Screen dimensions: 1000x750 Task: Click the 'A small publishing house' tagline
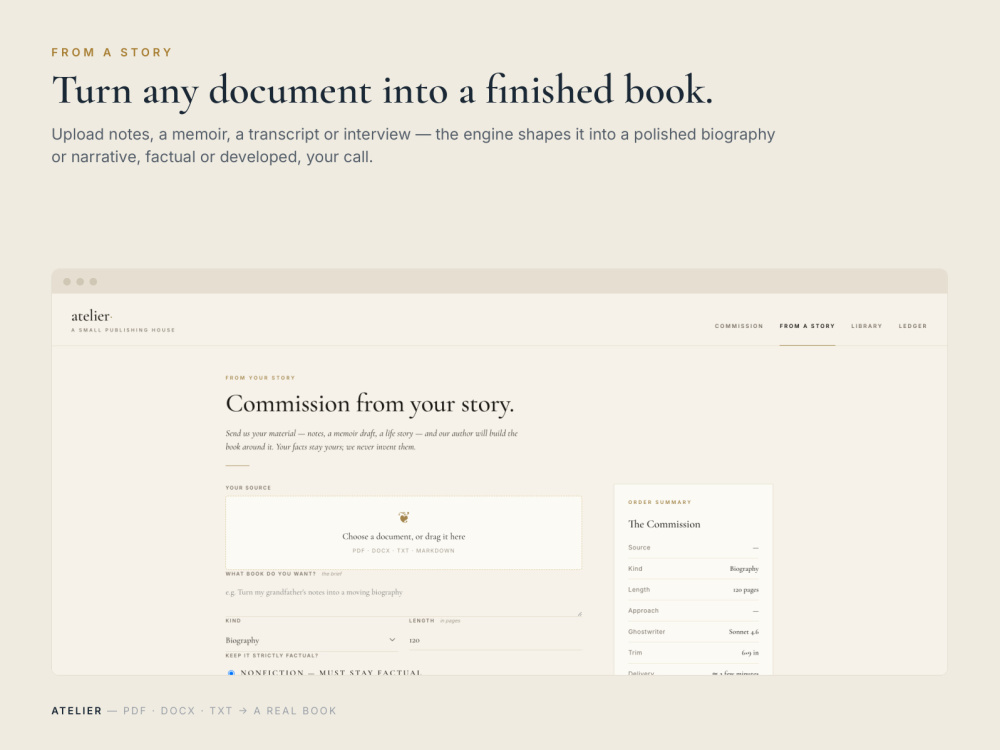tap(123, 330)
